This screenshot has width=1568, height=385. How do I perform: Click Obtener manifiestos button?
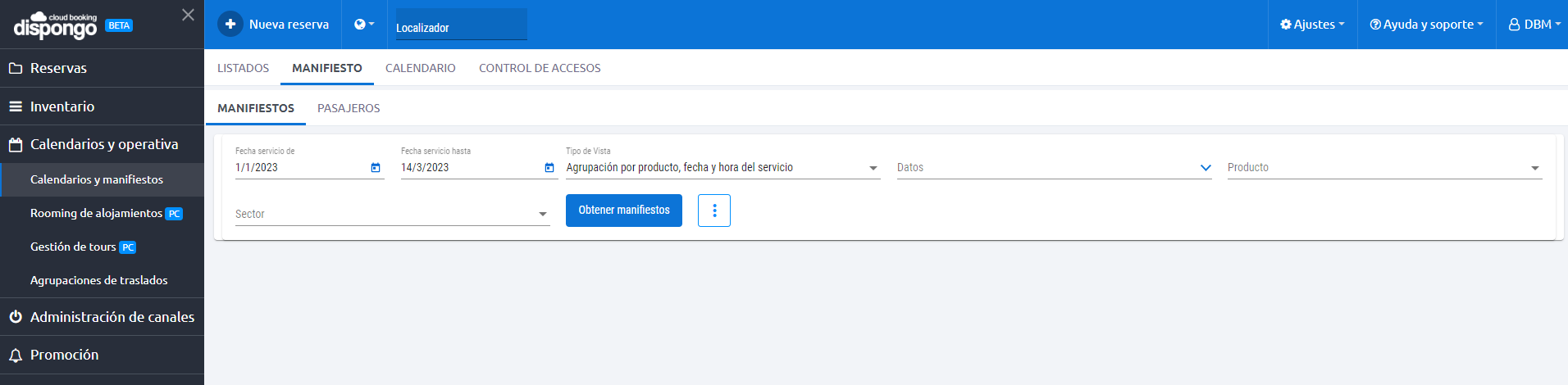(x=624, y=211)
